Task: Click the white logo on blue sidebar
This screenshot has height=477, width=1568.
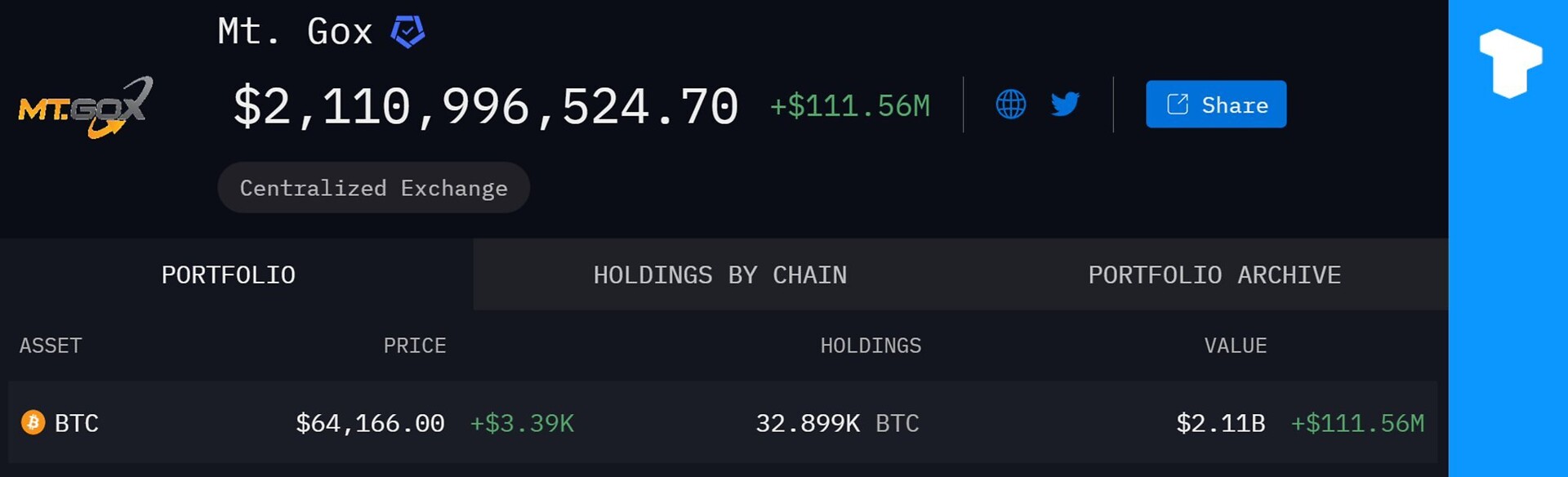Action: click(x=1510, y=63)
